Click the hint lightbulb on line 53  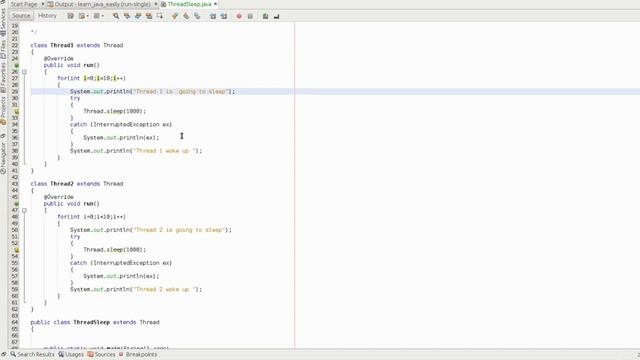click(x=16, y=250)
